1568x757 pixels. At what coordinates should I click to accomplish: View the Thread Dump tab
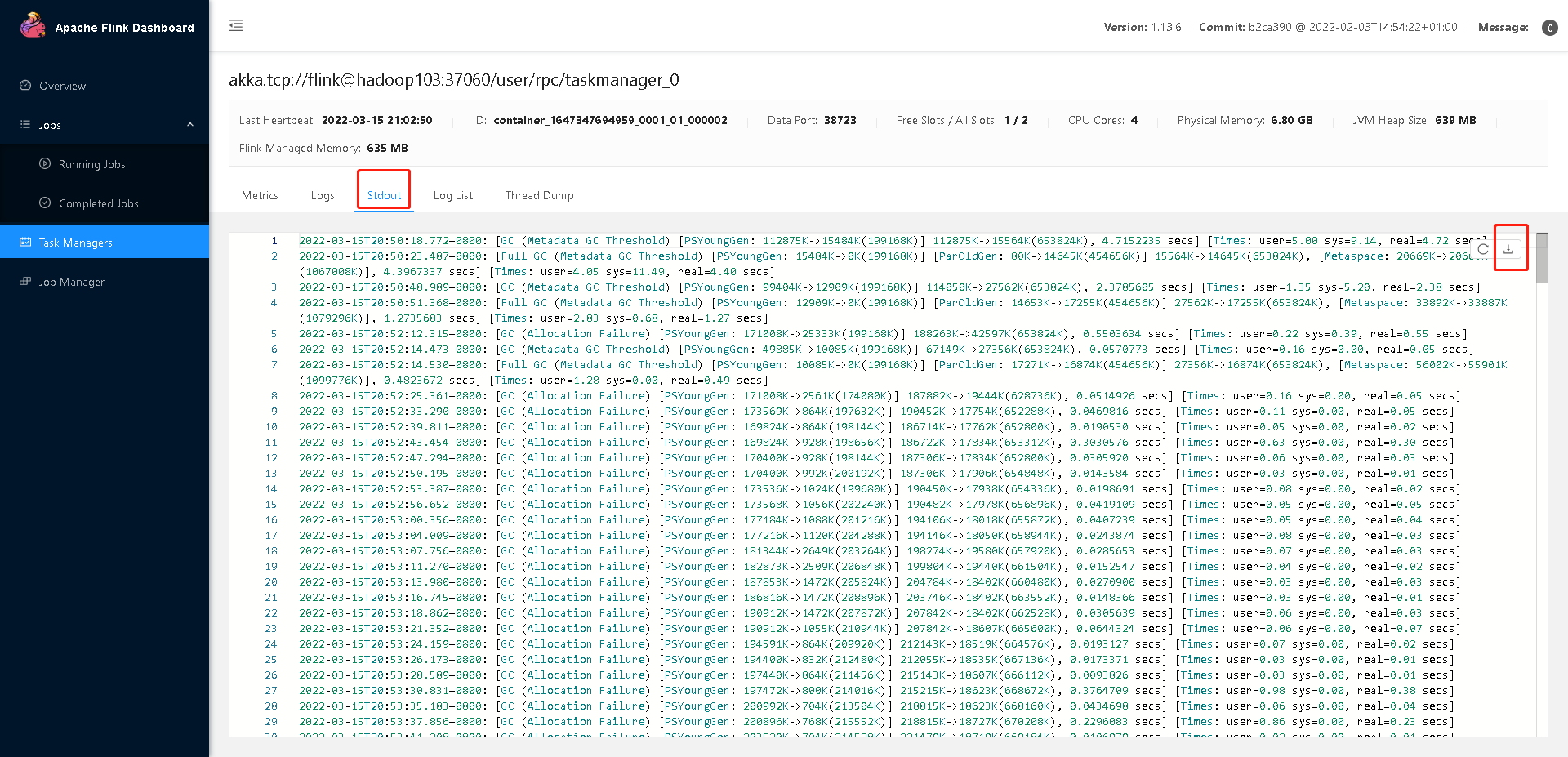[539, 196]
